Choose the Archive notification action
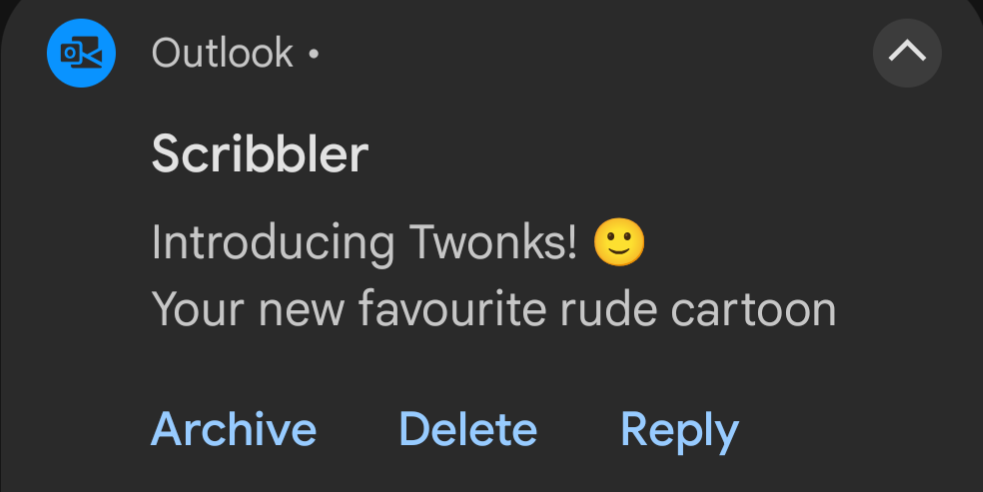 pos(233,430)
